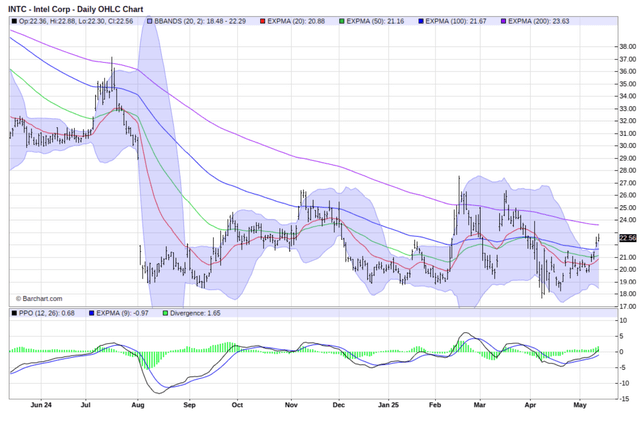Click the 38.00 price axis label
The image size is (640, 427).
tap(628, 47)
